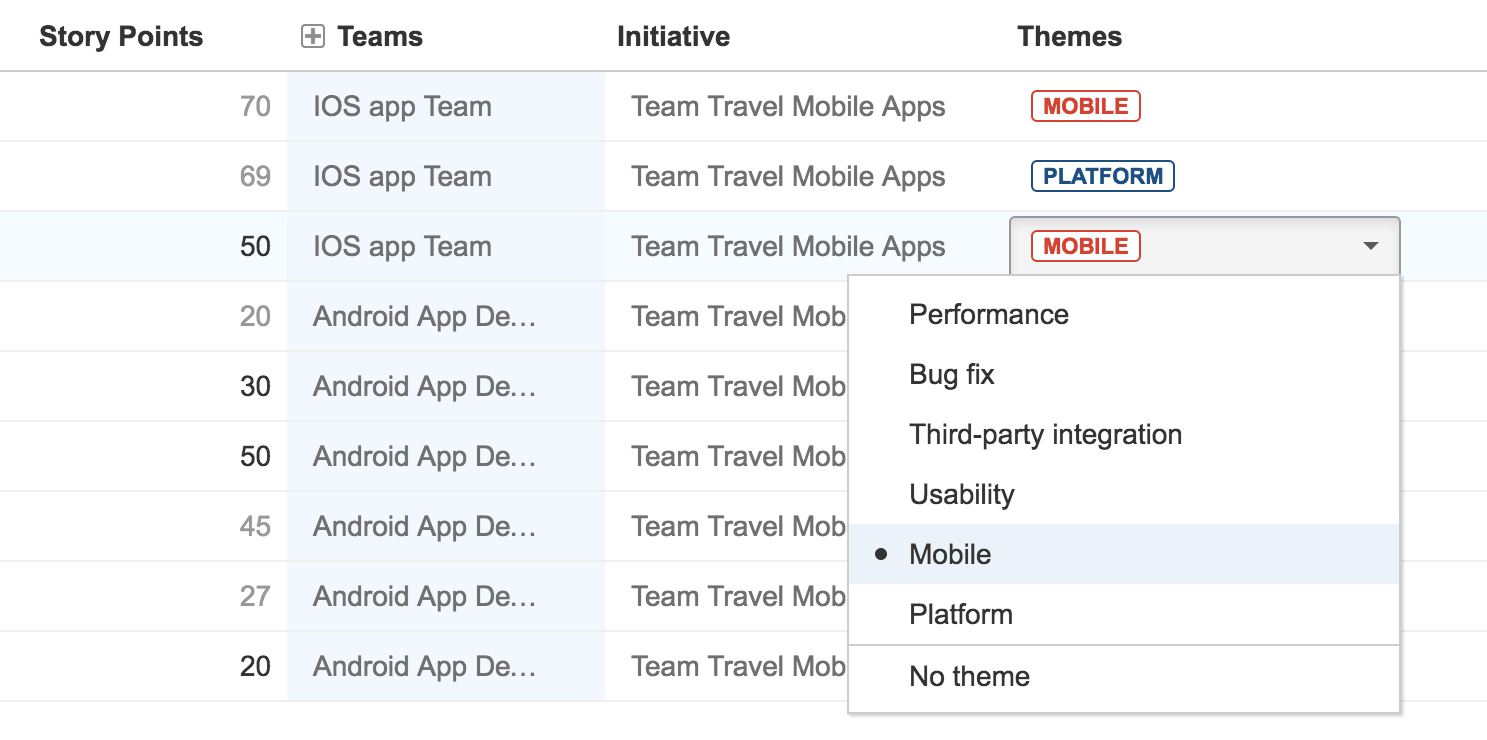Click the 69 story points cell

(255, 177)
